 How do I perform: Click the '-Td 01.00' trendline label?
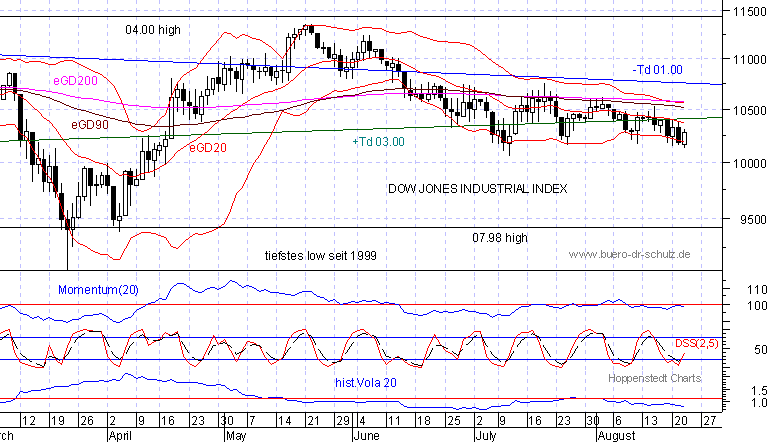[658, 70]
